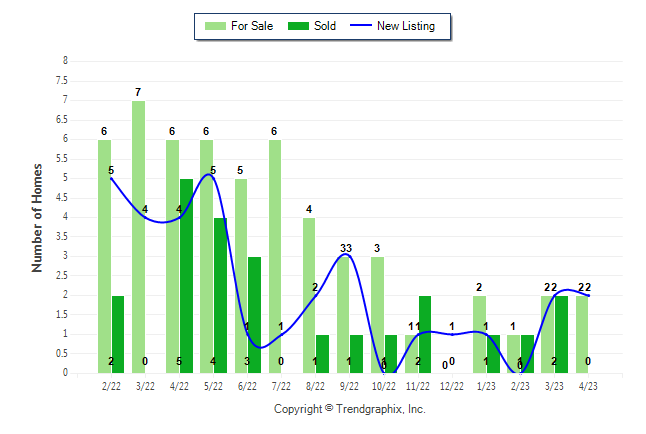This screenshot has width=646, height=434.
Task: Click the 4/23 For Sale bar
Action: [x=582, y=334]
